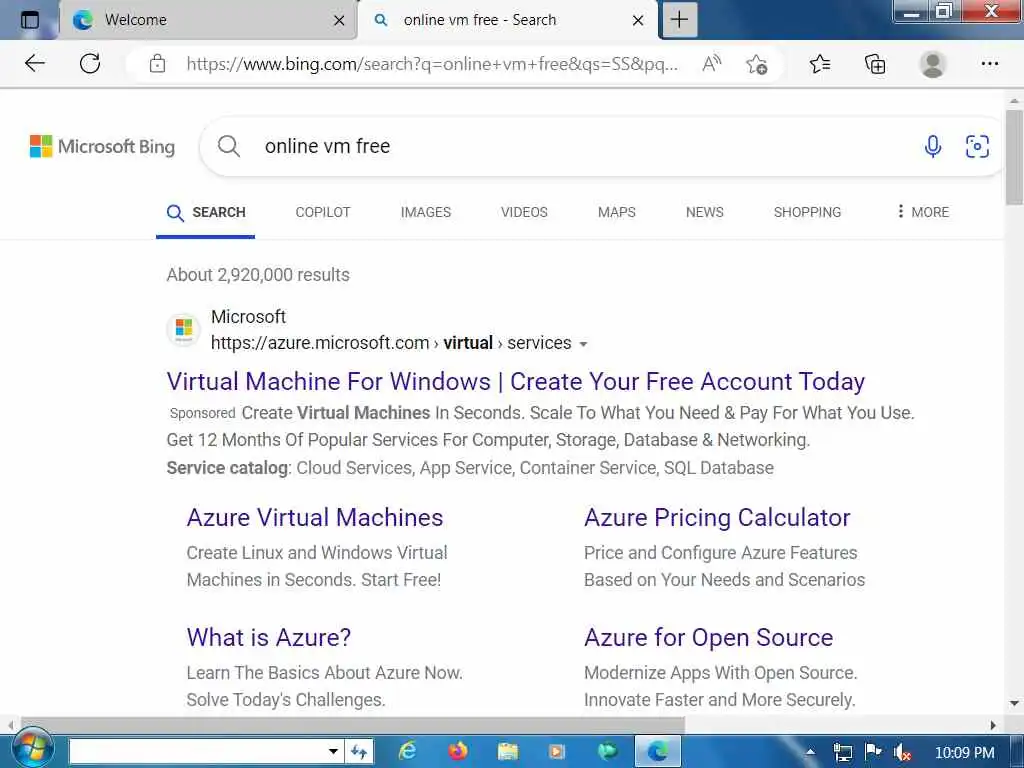Viewport: 1024px width, 768px height.
Task: Launch Firefox from taskbar
Action: tap(458, 752)
